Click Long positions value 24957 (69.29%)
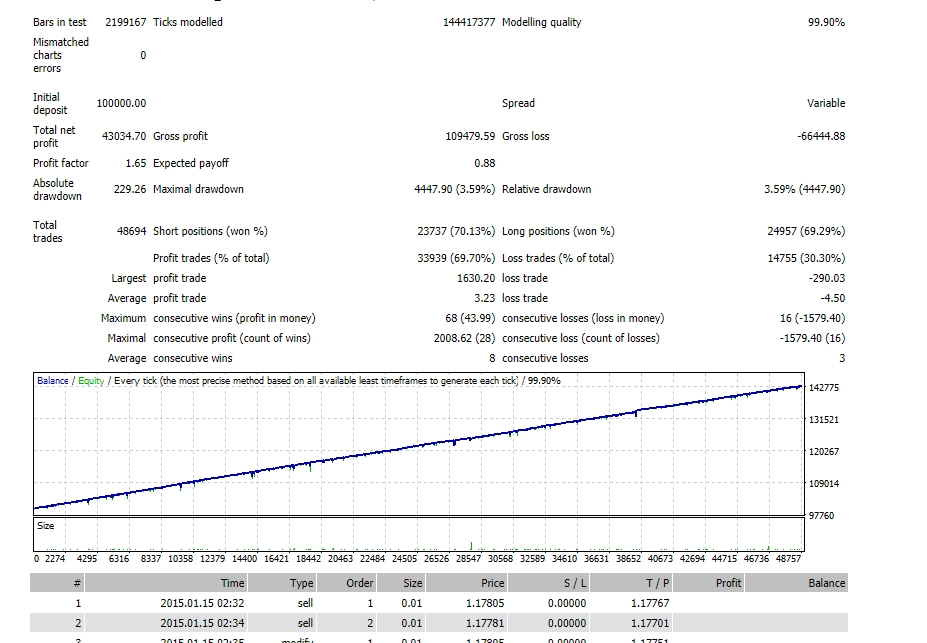Screen dimensions: 927x643 coord(806,232)
